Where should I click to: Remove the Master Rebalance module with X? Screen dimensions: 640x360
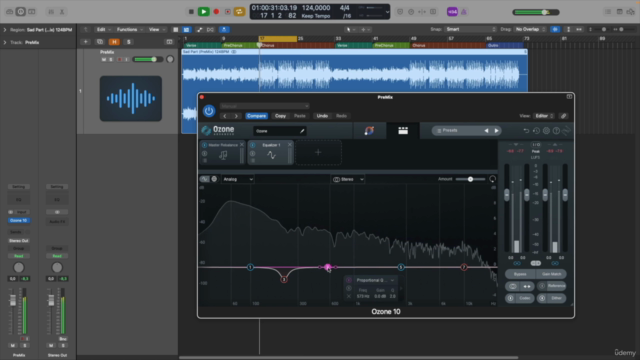[x=242, y=145]
